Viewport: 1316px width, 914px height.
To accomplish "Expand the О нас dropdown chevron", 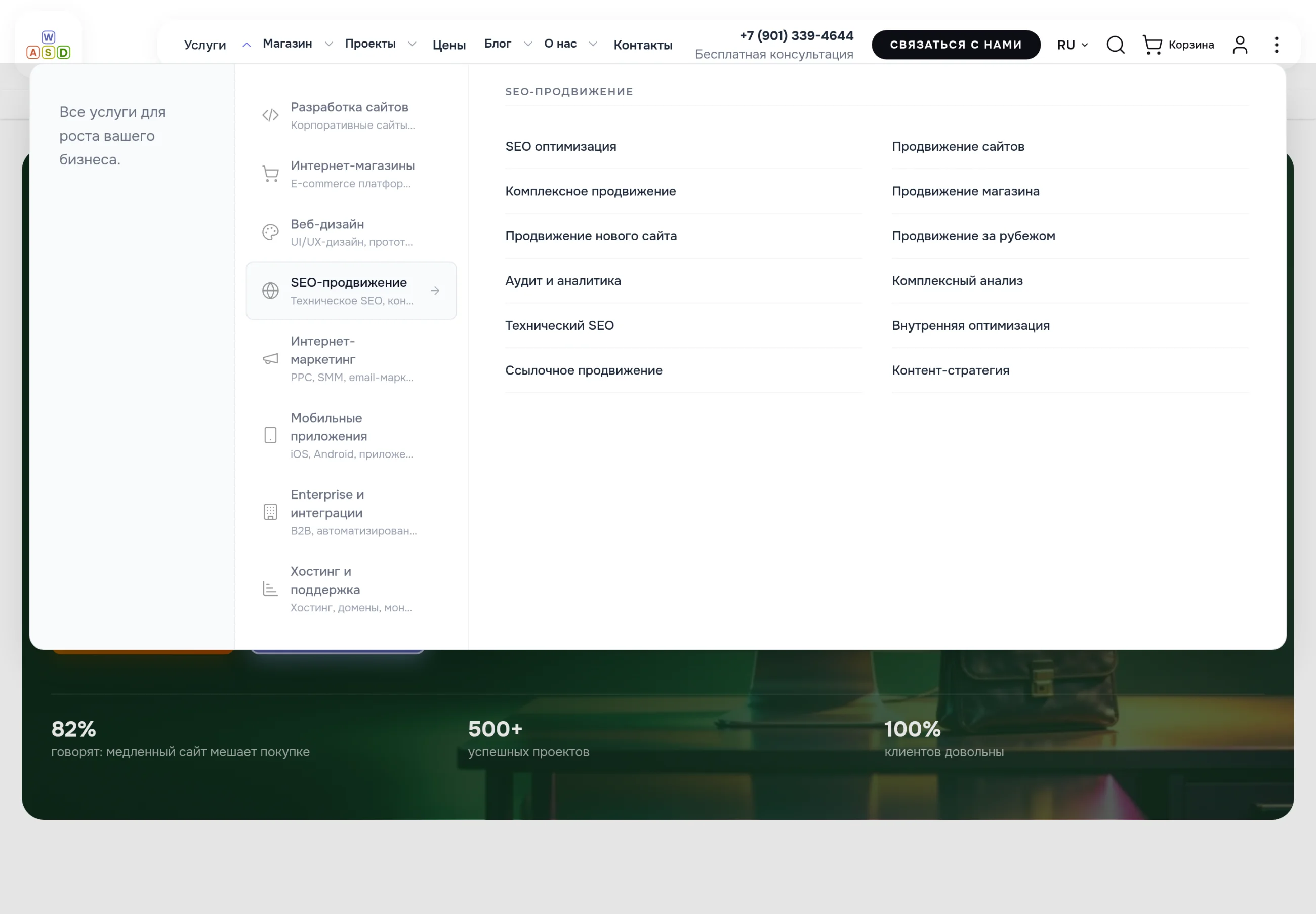I will tap(593, 44).
